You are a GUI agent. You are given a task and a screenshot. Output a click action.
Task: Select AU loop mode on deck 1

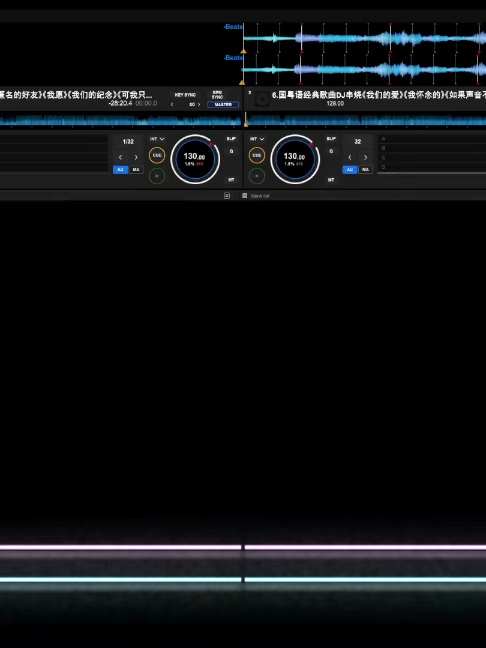point(120,169)
